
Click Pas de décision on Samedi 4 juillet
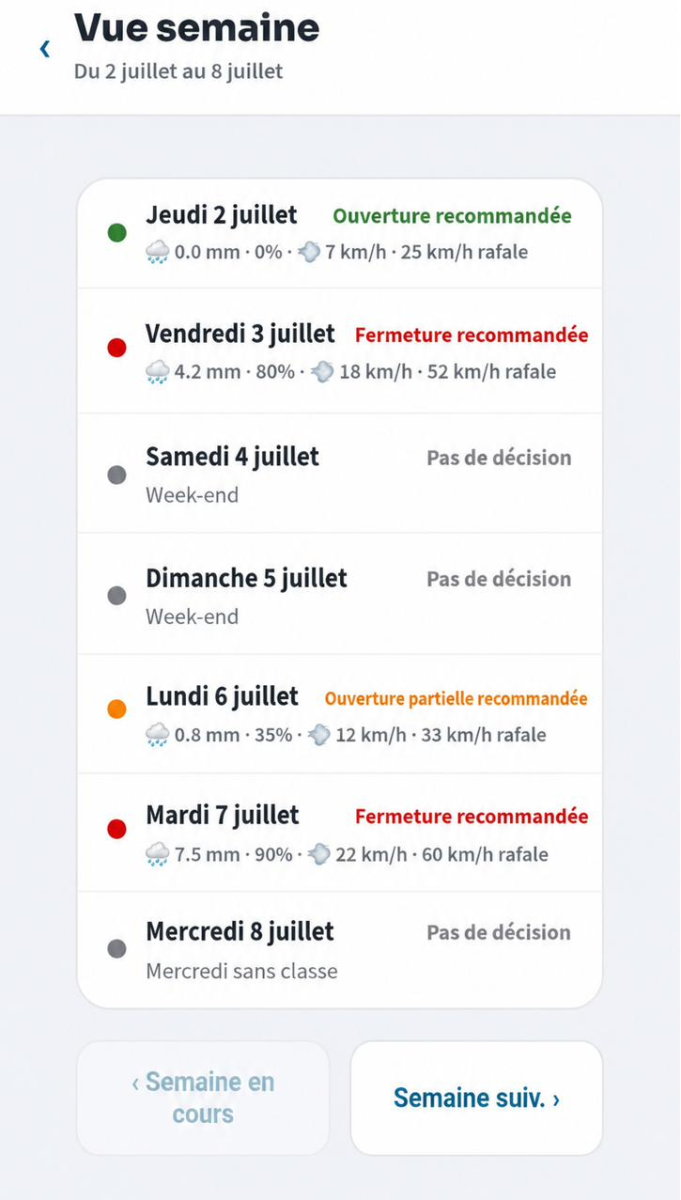pos(499,458)
